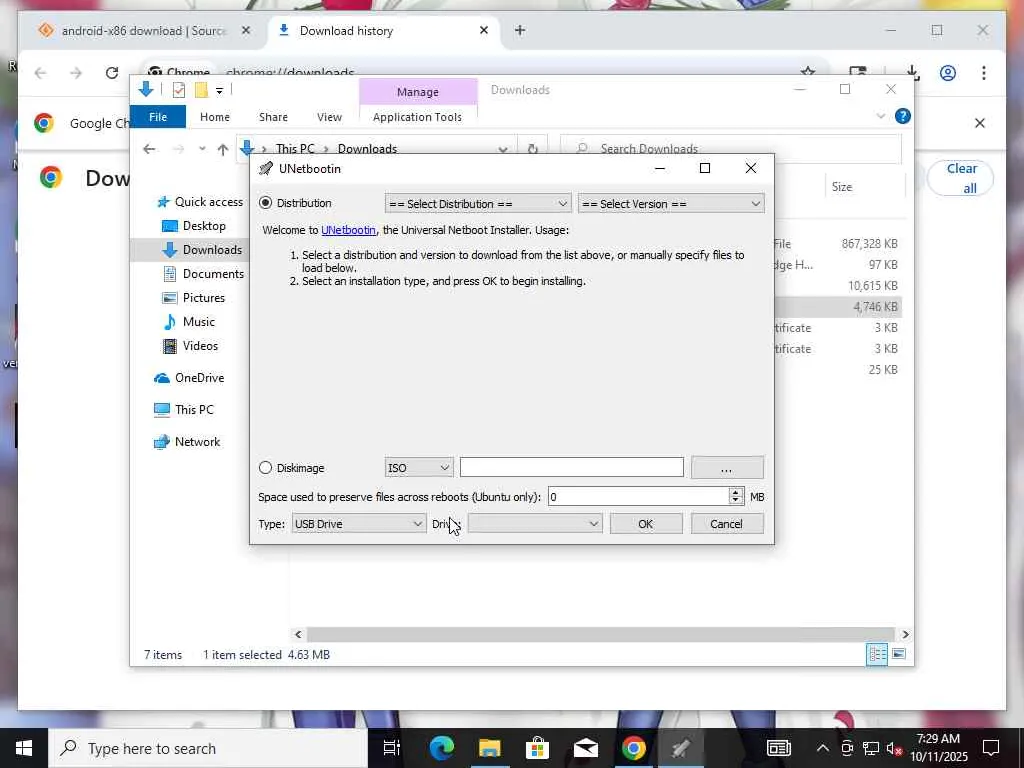Image resolution: width=1024 pixels, height=768 pixels.
Task: Open the View ribbon tab
Action: 329,117
